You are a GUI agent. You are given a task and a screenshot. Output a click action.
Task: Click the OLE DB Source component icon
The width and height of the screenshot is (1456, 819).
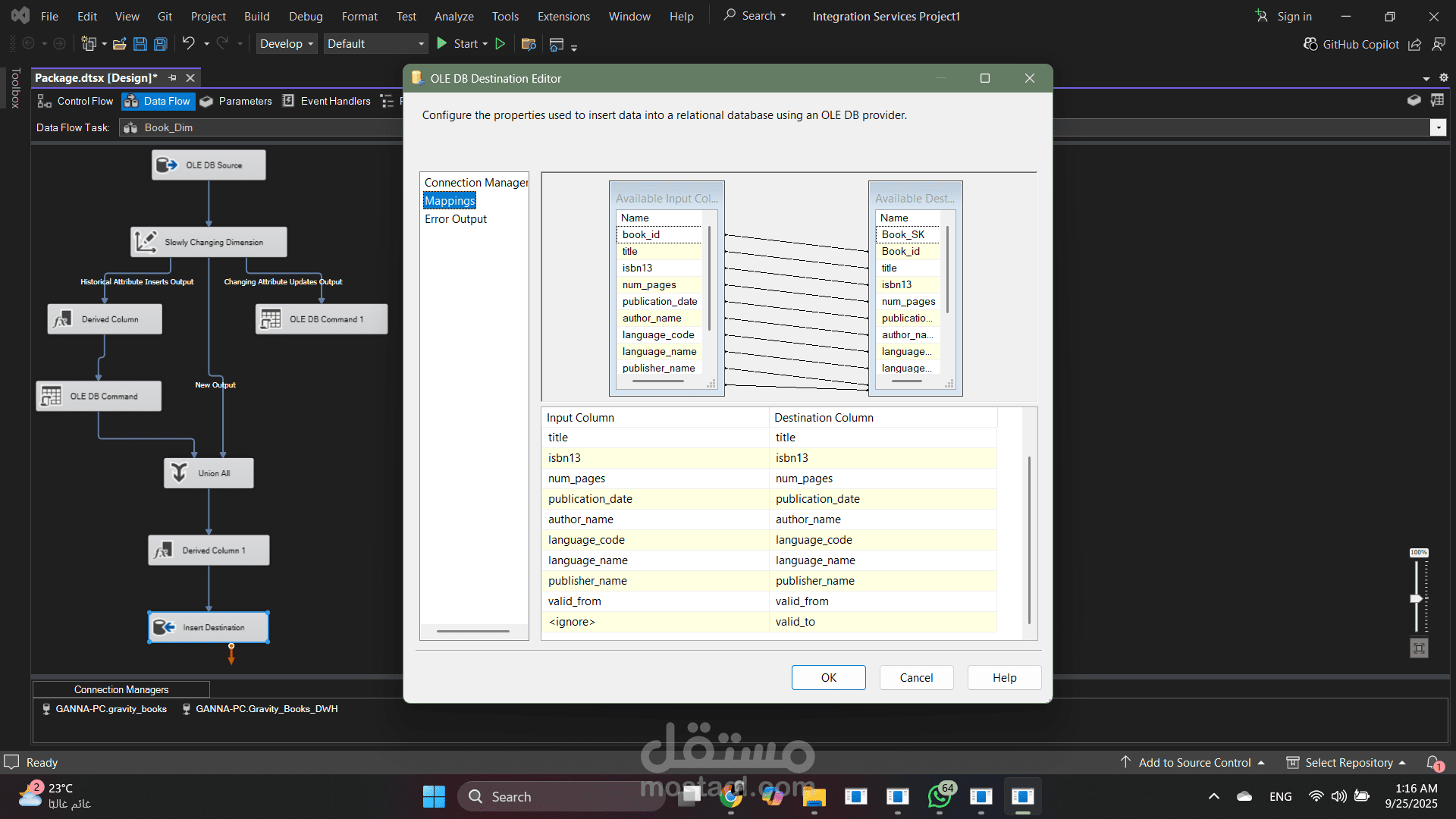[x=167, y=165]
